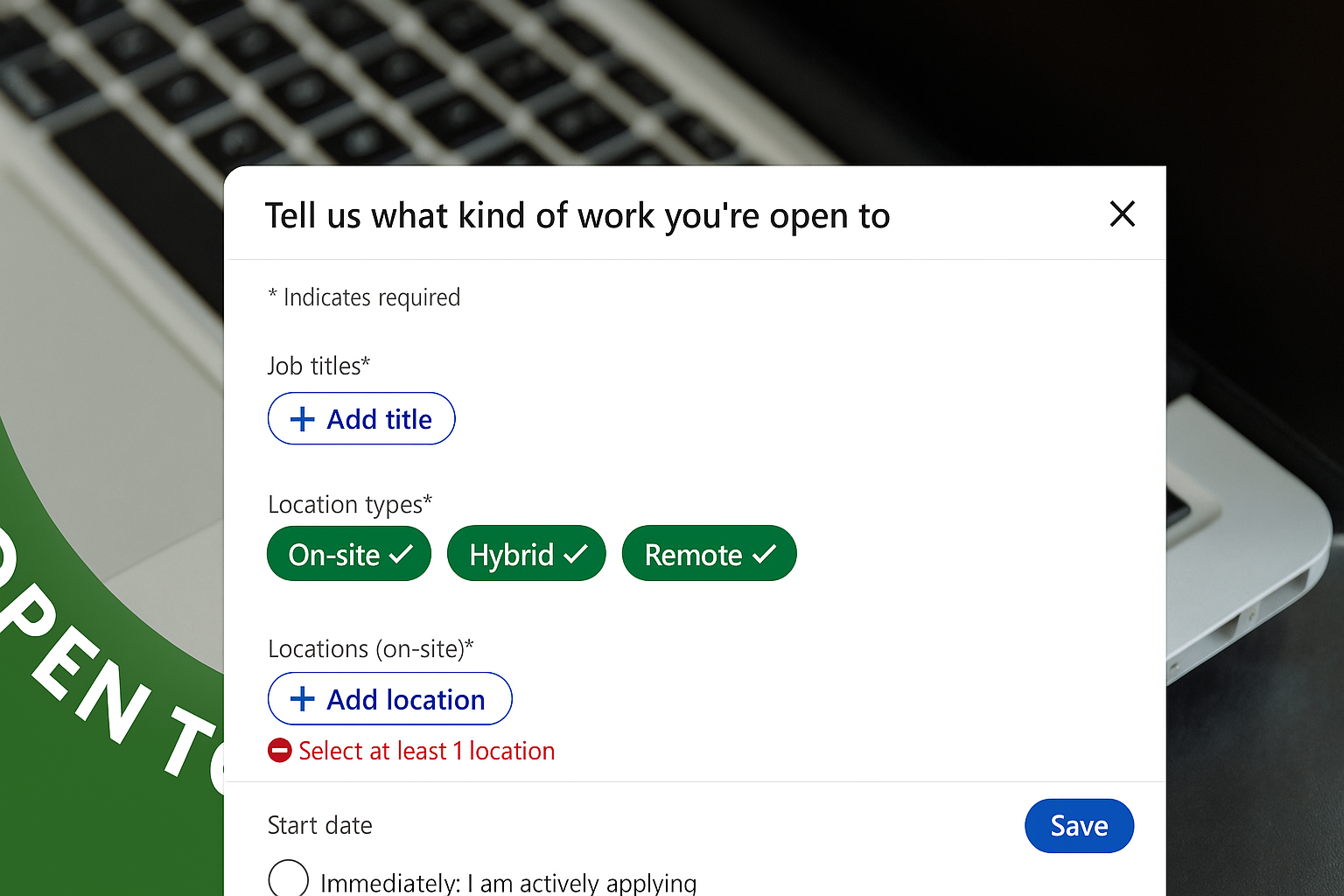Deselect the On-site location type
Viewport: 1344px width, 896px height.
click(x=348, y=553)
